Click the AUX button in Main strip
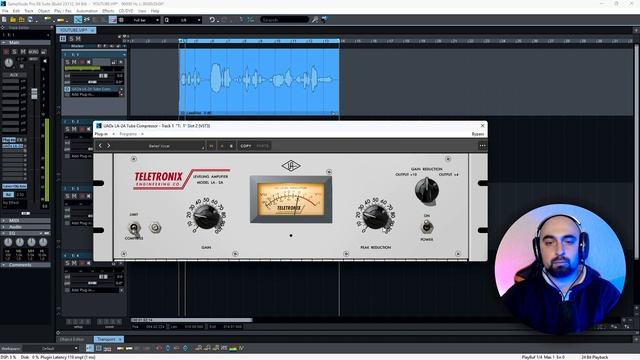Viewport: 640px width, 360px height. pyautogui.click(x=14, y=75)
